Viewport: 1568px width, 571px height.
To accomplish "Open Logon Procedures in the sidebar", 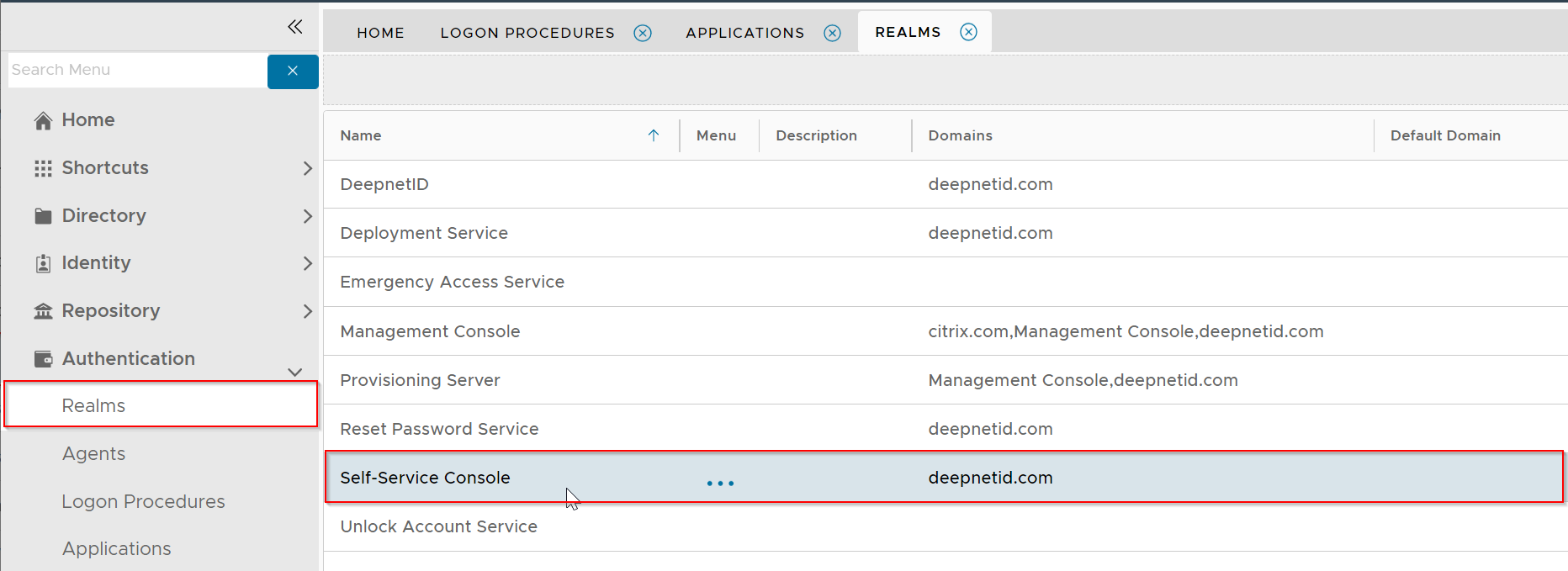I will 143,502.
